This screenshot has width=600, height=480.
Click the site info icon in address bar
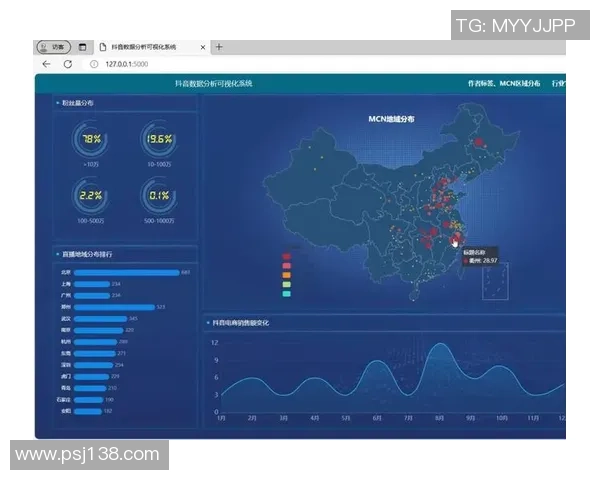(94, 63)
